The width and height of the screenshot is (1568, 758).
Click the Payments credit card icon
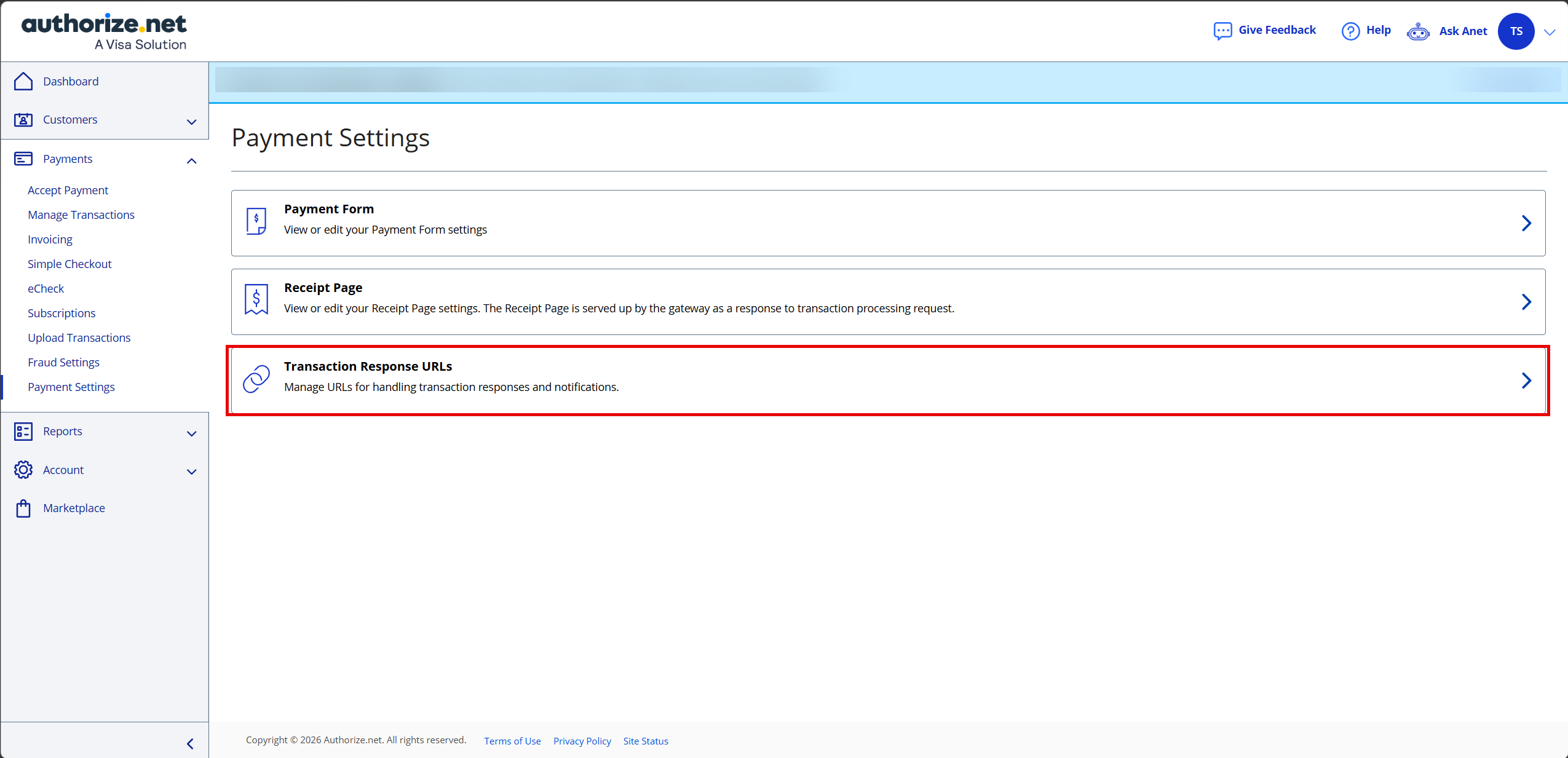pos(23,159)
